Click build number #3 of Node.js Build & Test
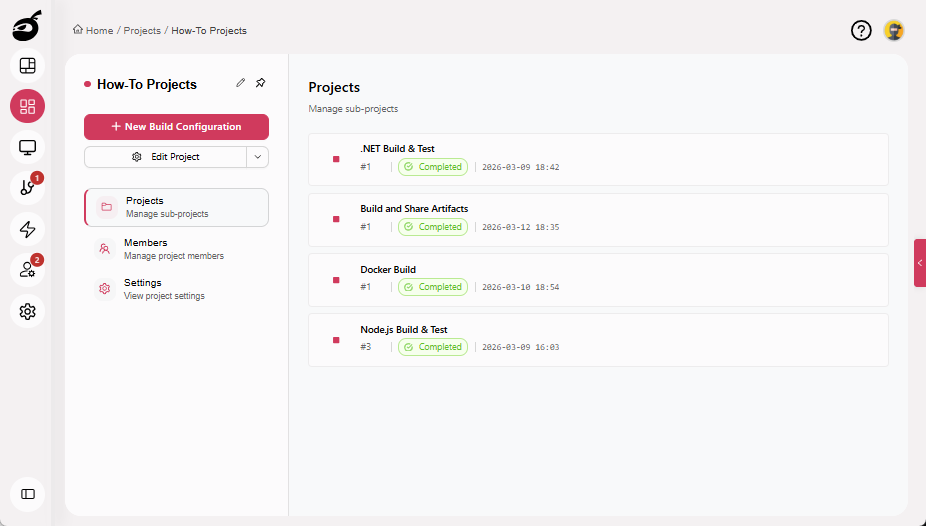This screenshot has height=526, width=926. point(366,347)
